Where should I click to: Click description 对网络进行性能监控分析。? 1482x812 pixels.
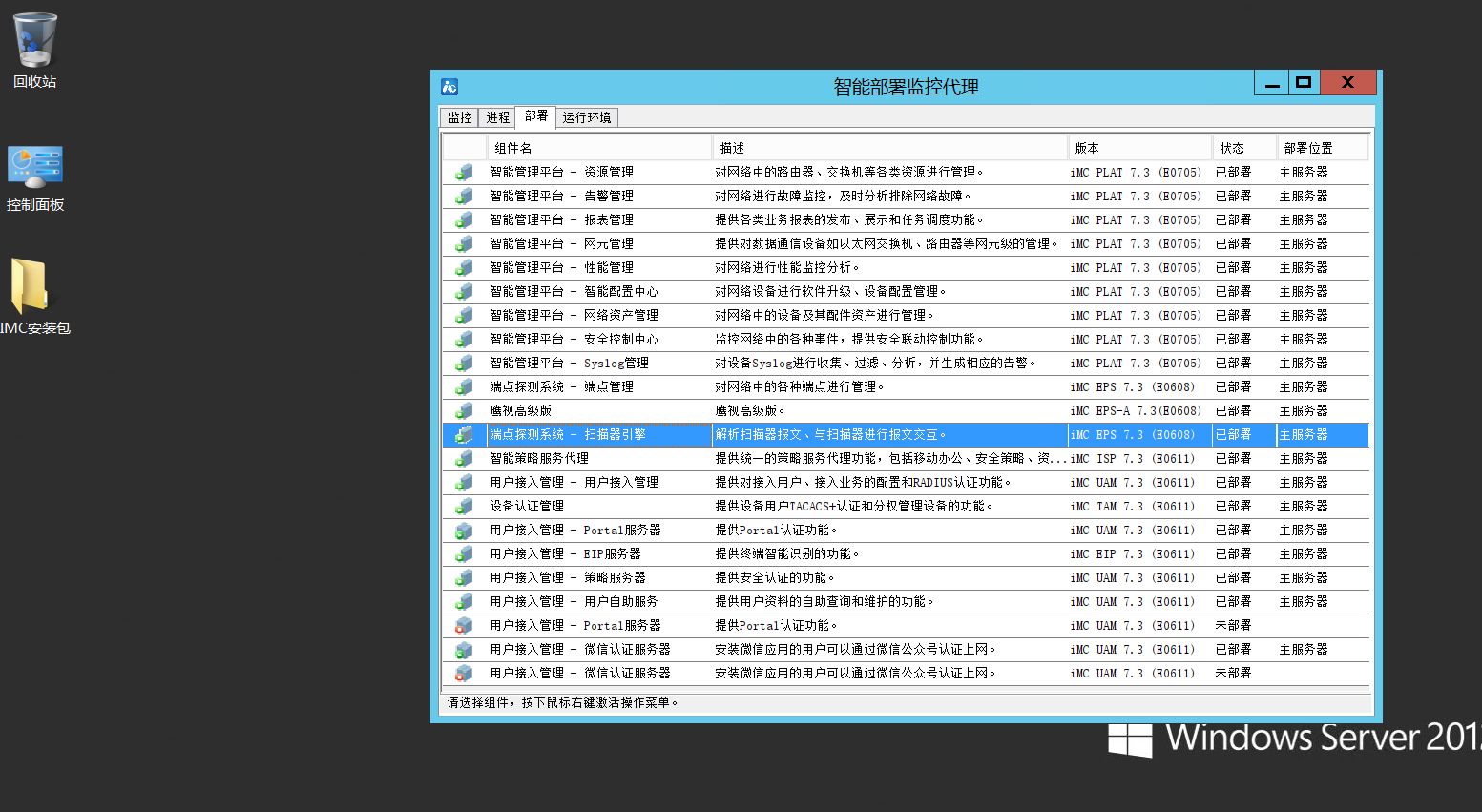pyautogui.click(x=788, y=268)
